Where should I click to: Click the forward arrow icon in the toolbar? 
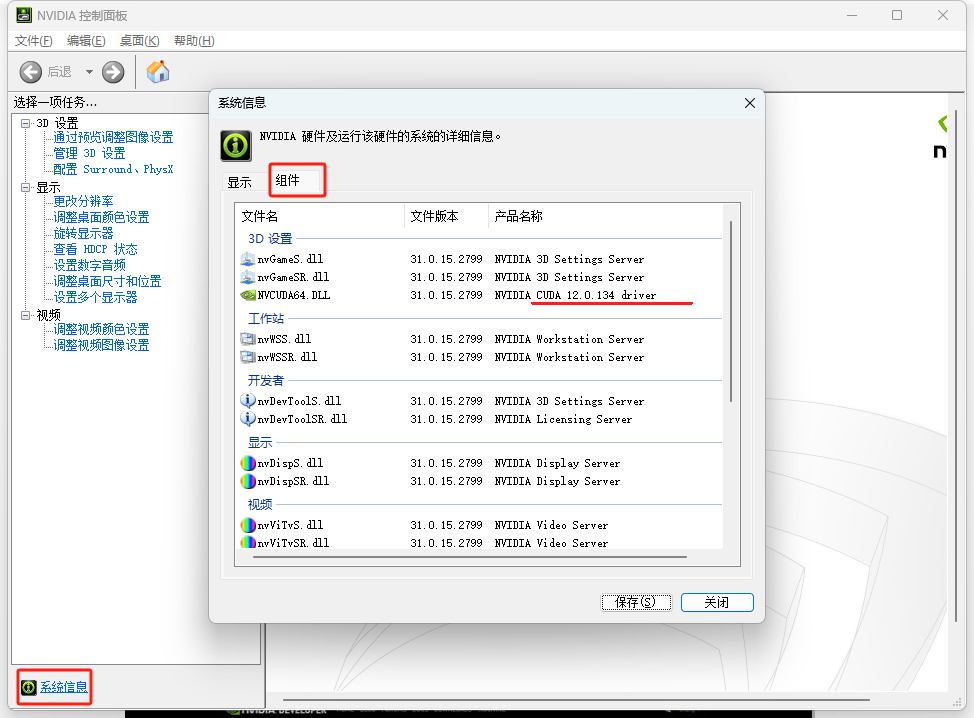coord(113,72)
